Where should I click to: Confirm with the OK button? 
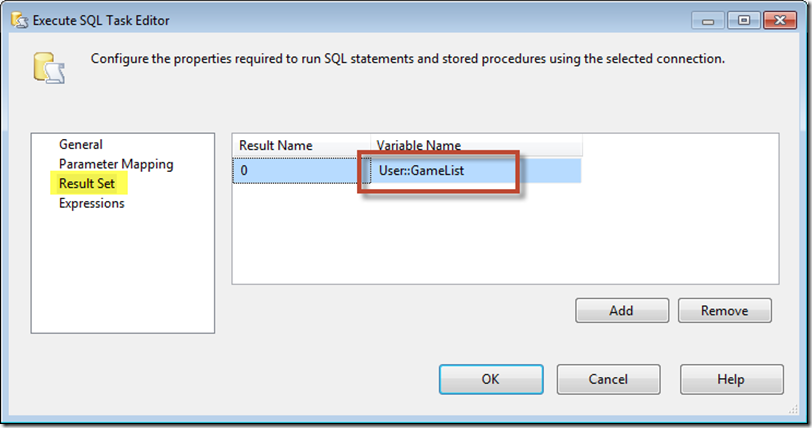490,380
